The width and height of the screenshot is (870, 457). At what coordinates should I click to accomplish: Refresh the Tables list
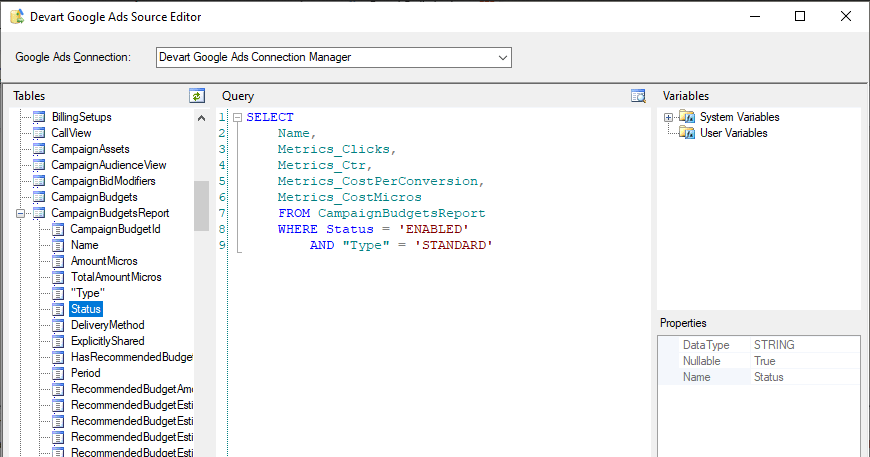tap(197, 95)
